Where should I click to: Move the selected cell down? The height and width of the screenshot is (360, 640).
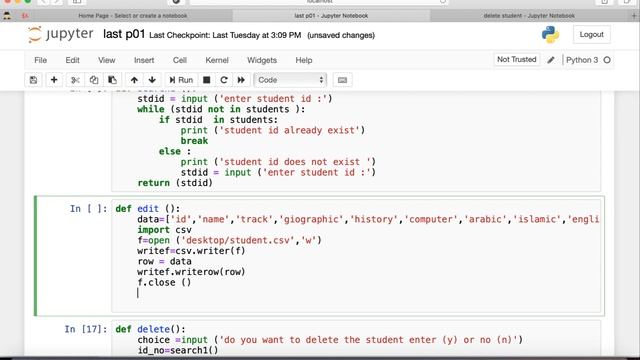(x=152, y=80)
